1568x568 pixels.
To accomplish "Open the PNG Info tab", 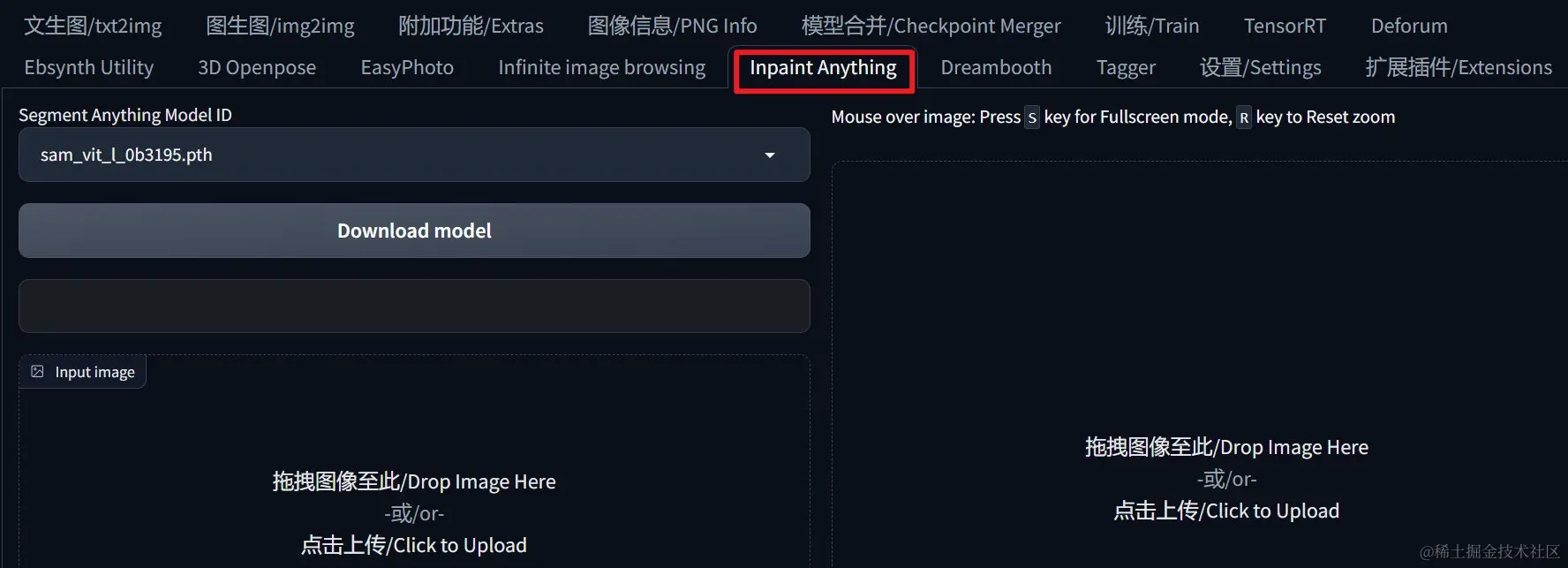I will pyautogui.click(x=672, y=26).
